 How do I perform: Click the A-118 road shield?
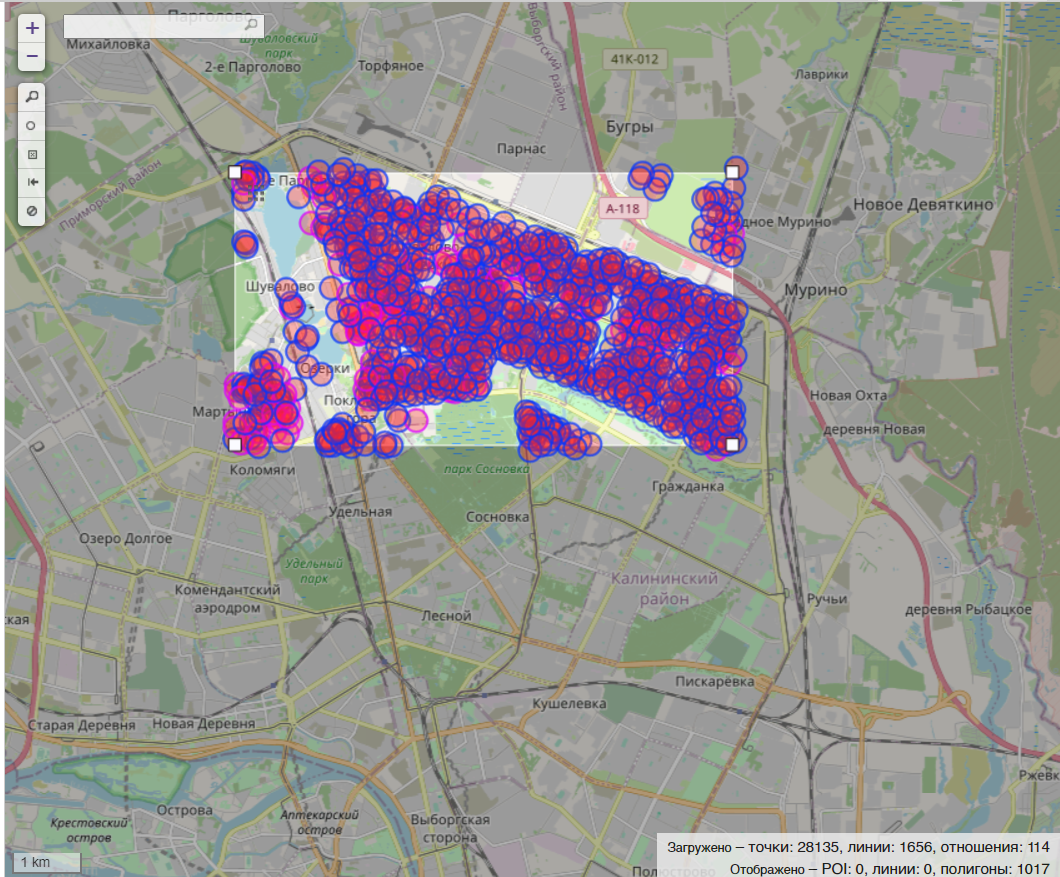click(x=622, y=209)
